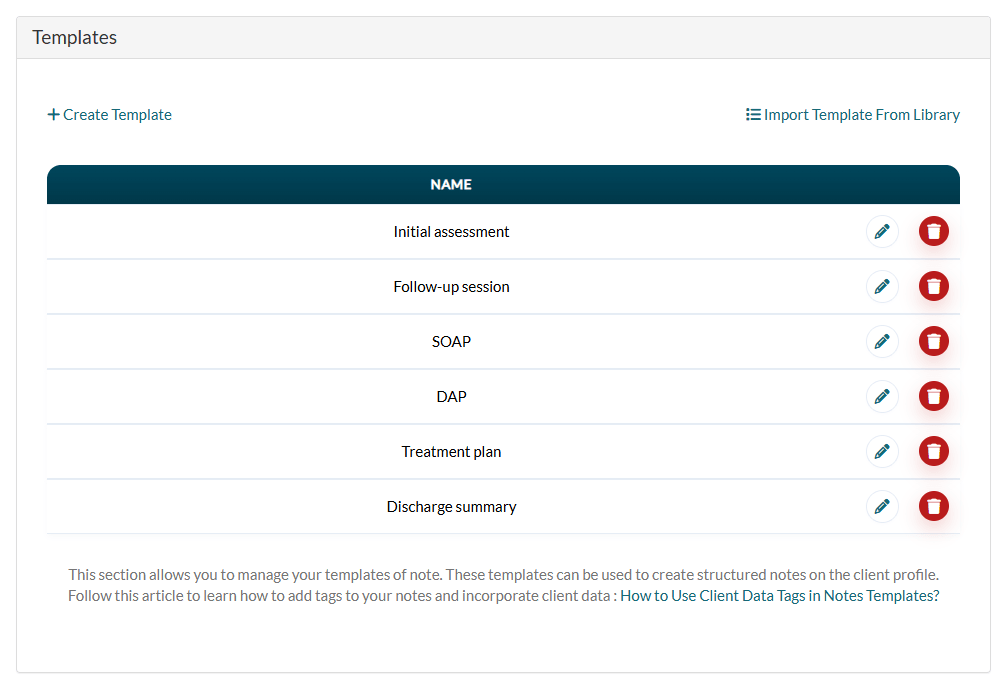Delete the Treatment plan template
Viewport: 1007px width, 688px height.
933,452
